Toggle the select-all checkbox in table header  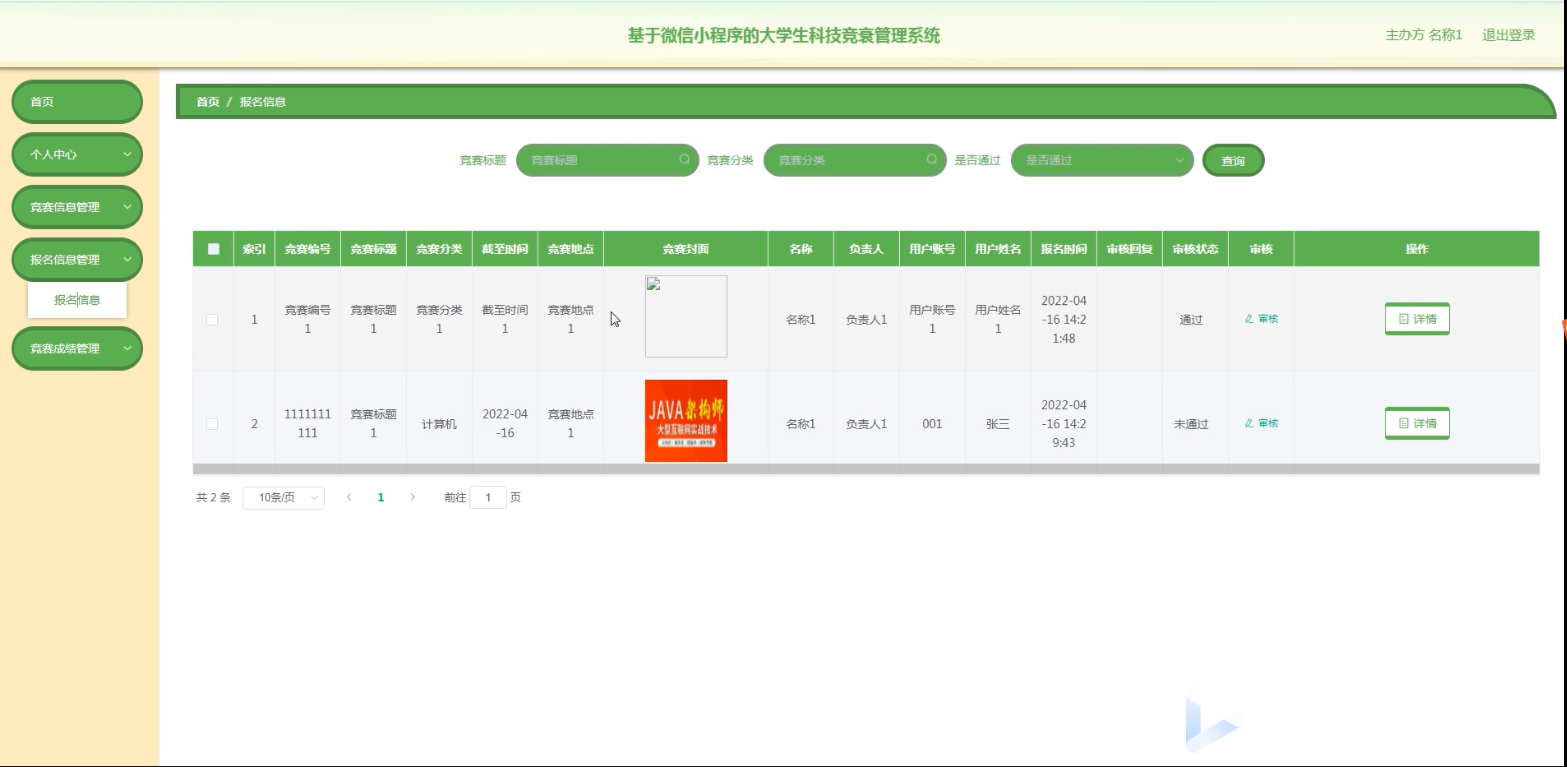[214, 249]
